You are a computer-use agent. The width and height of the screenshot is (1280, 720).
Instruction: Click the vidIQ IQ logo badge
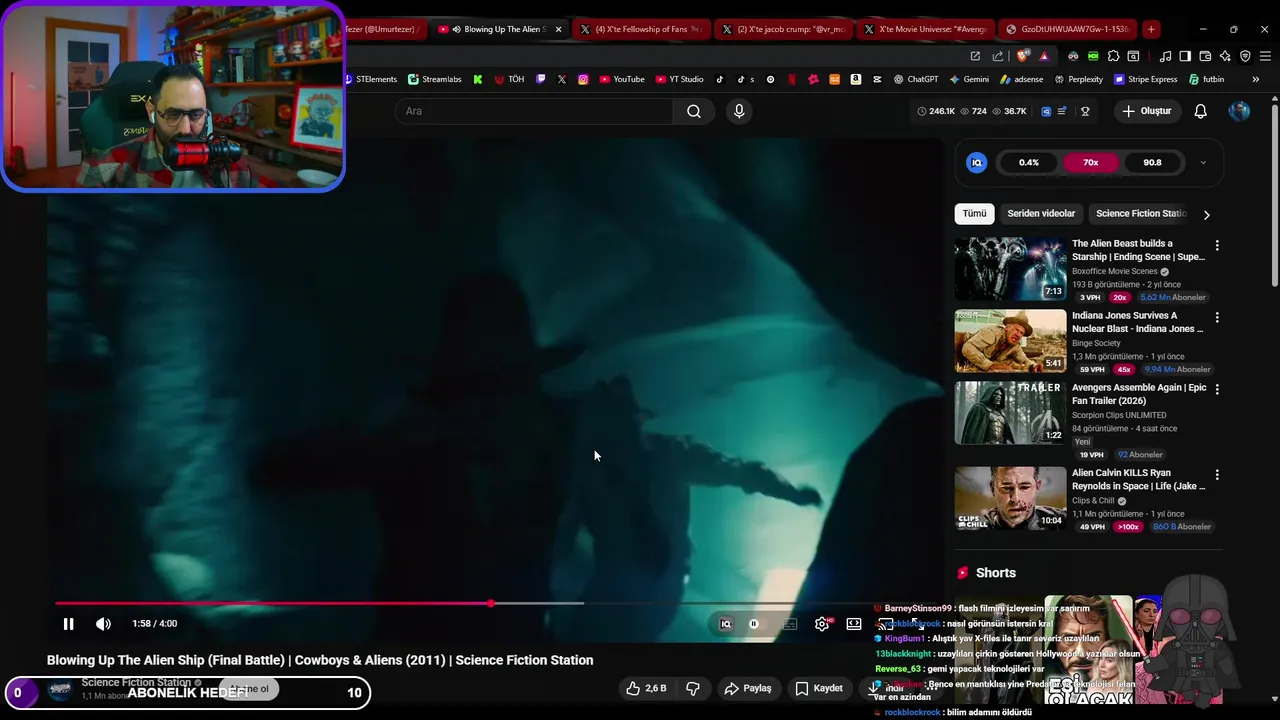(x=977, y=162)
